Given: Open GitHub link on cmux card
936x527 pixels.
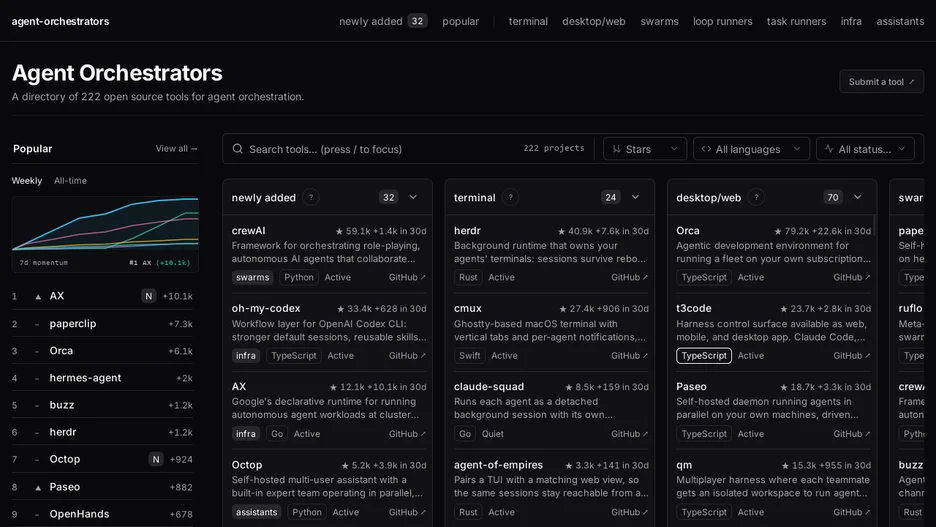Looking at the screenshot, I should click(x=629, y=356).
